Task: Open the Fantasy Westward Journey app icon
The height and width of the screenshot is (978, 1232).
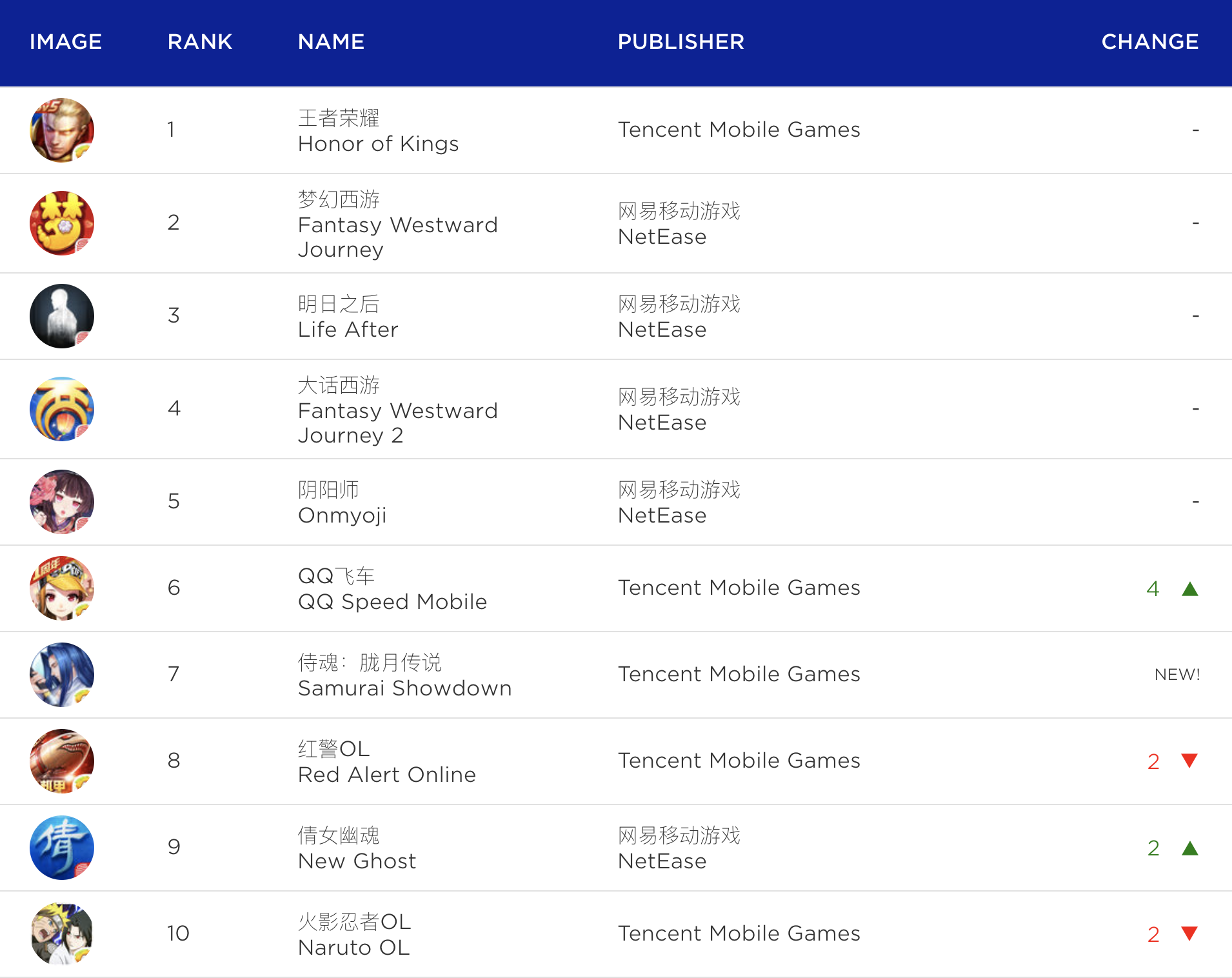Action: (62, 223)
